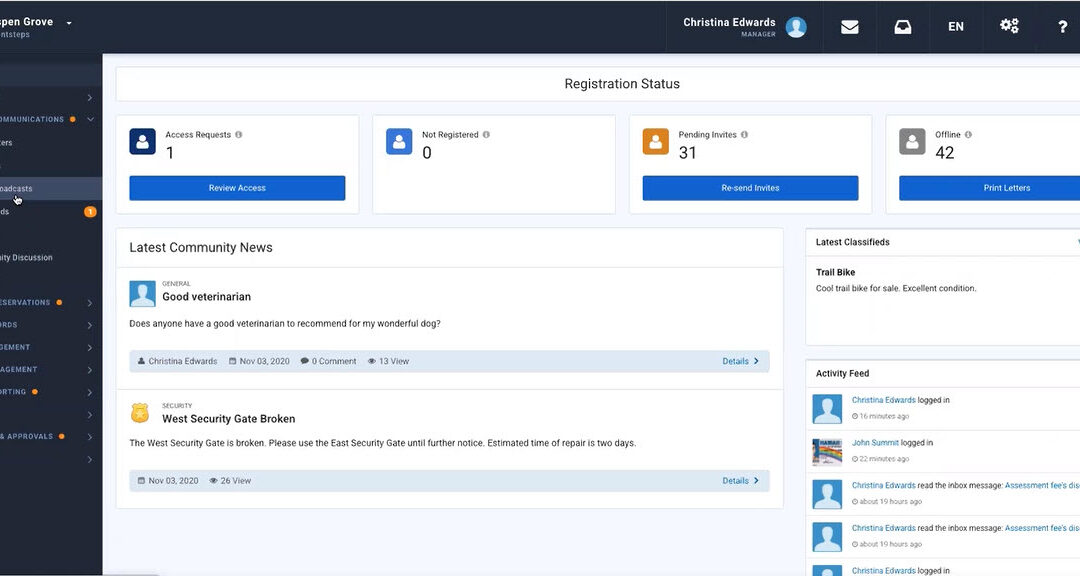This screenshot has height=576, width=1080.
Task: Click Christina Edwards profile avatar in header
Action: tap(796, 27)
